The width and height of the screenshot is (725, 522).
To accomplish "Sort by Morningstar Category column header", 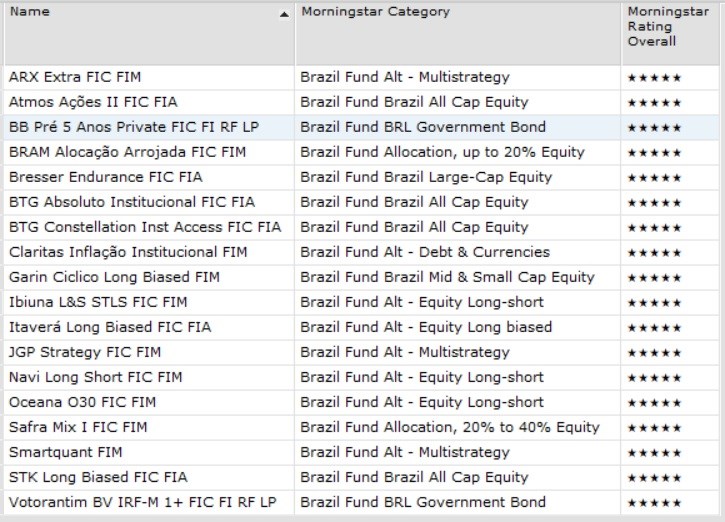I will (375, 12).
